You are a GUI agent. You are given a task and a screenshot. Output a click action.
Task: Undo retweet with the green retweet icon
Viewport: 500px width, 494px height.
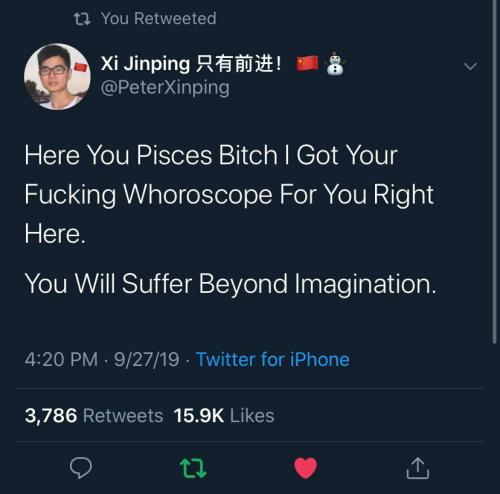[x=193, y=468]
